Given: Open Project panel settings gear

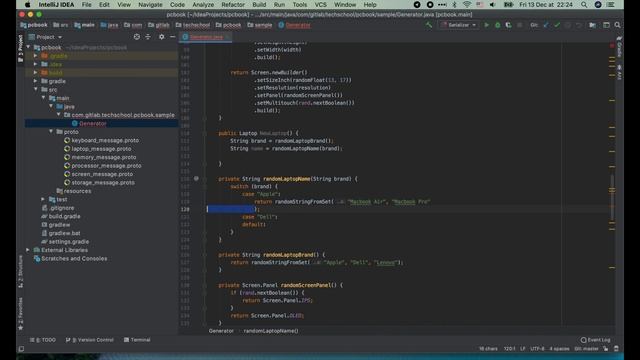Looking at the screenshot, I should (162, 37).
